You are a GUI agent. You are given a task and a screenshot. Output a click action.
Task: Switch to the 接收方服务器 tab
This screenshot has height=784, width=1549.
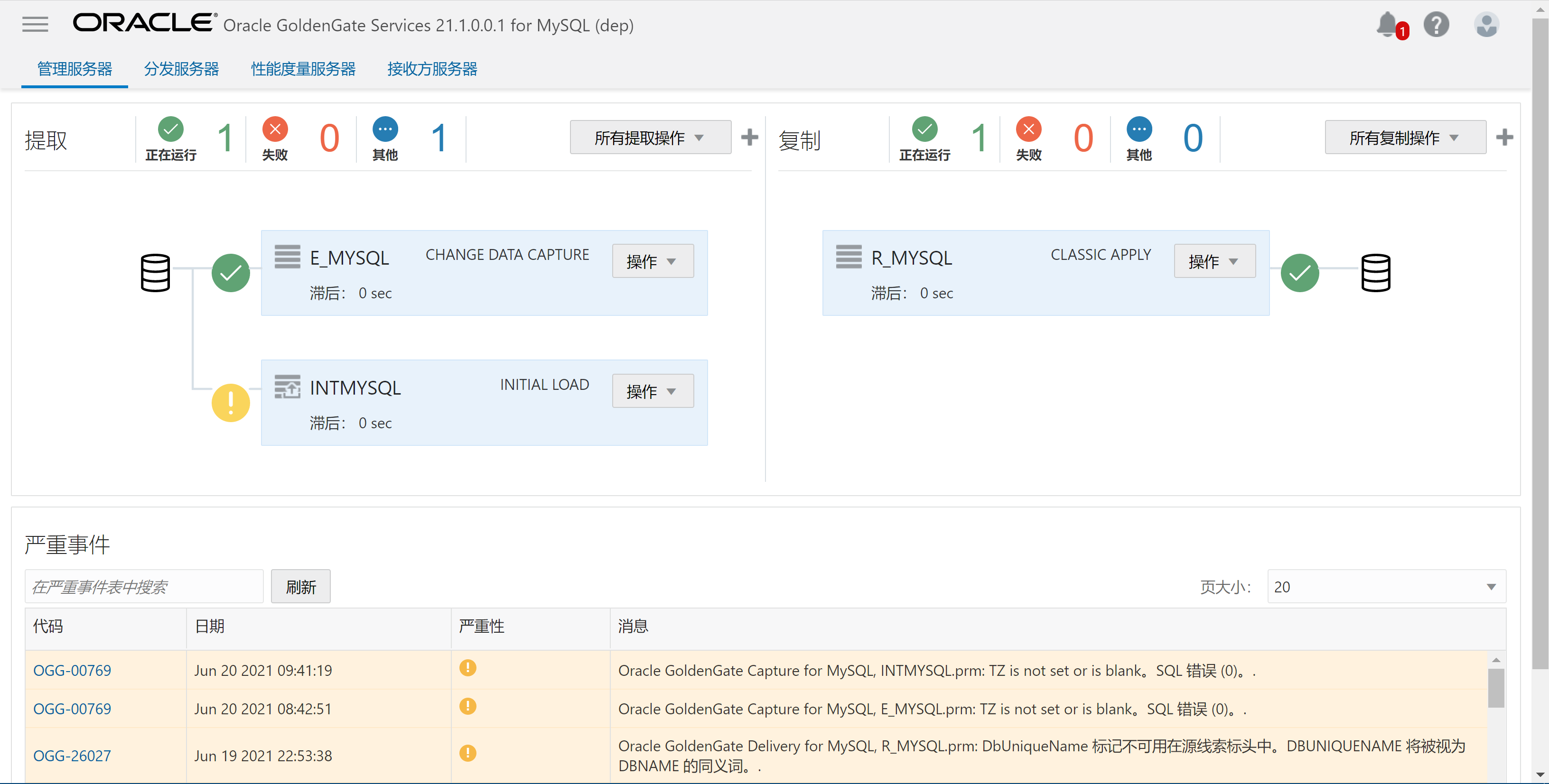(432, 69)
